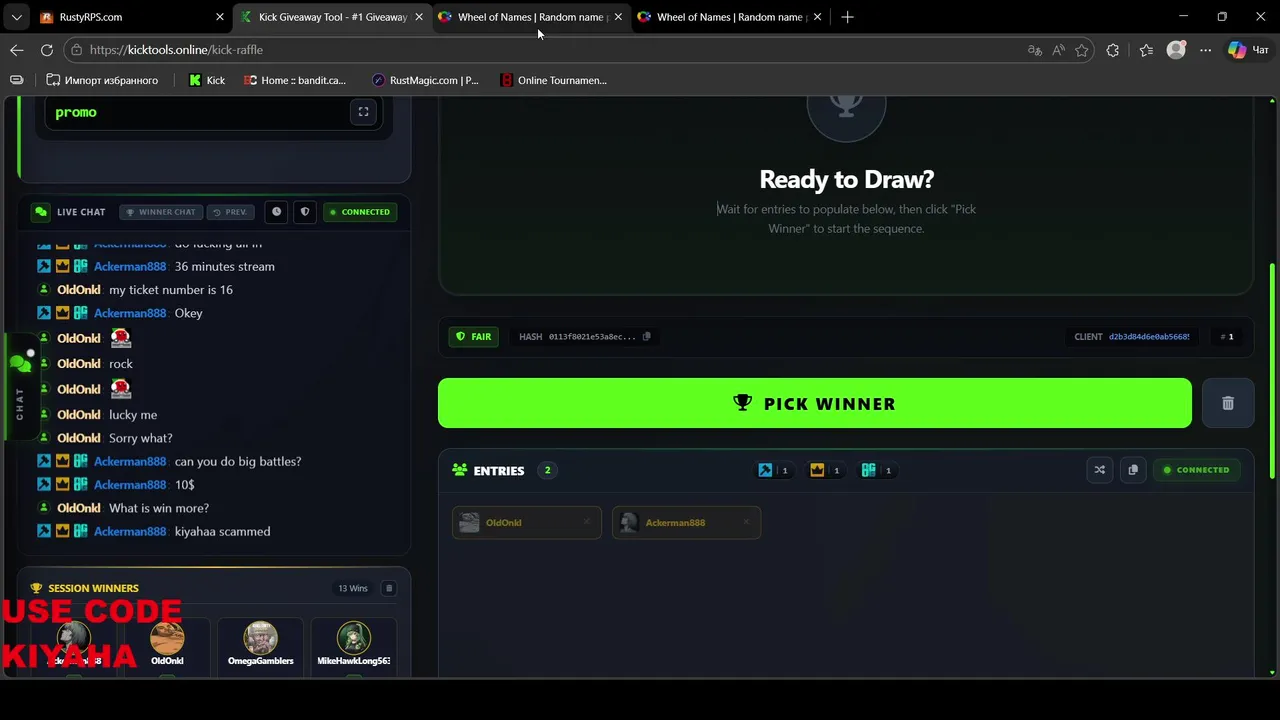Close the Kick Giveaway Tool tab

pos(419,17)
